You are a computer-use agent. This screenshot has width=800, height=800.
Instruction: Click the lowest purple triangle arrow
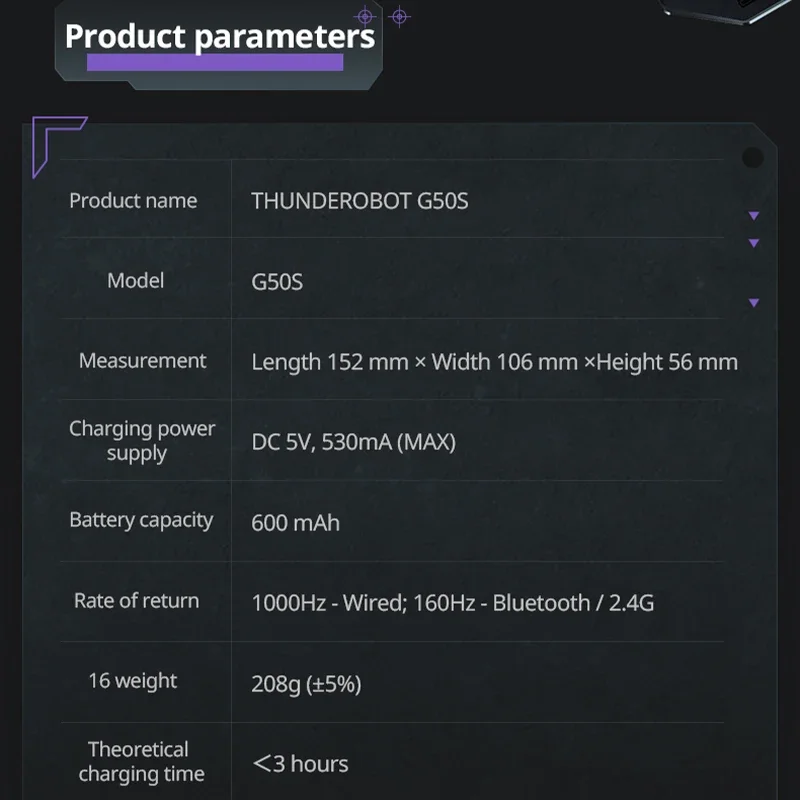pos(754,303)
